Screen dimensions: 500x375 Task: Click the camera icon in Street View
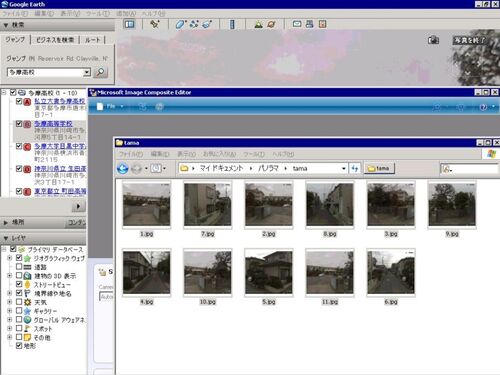click(x=433, y=40)
